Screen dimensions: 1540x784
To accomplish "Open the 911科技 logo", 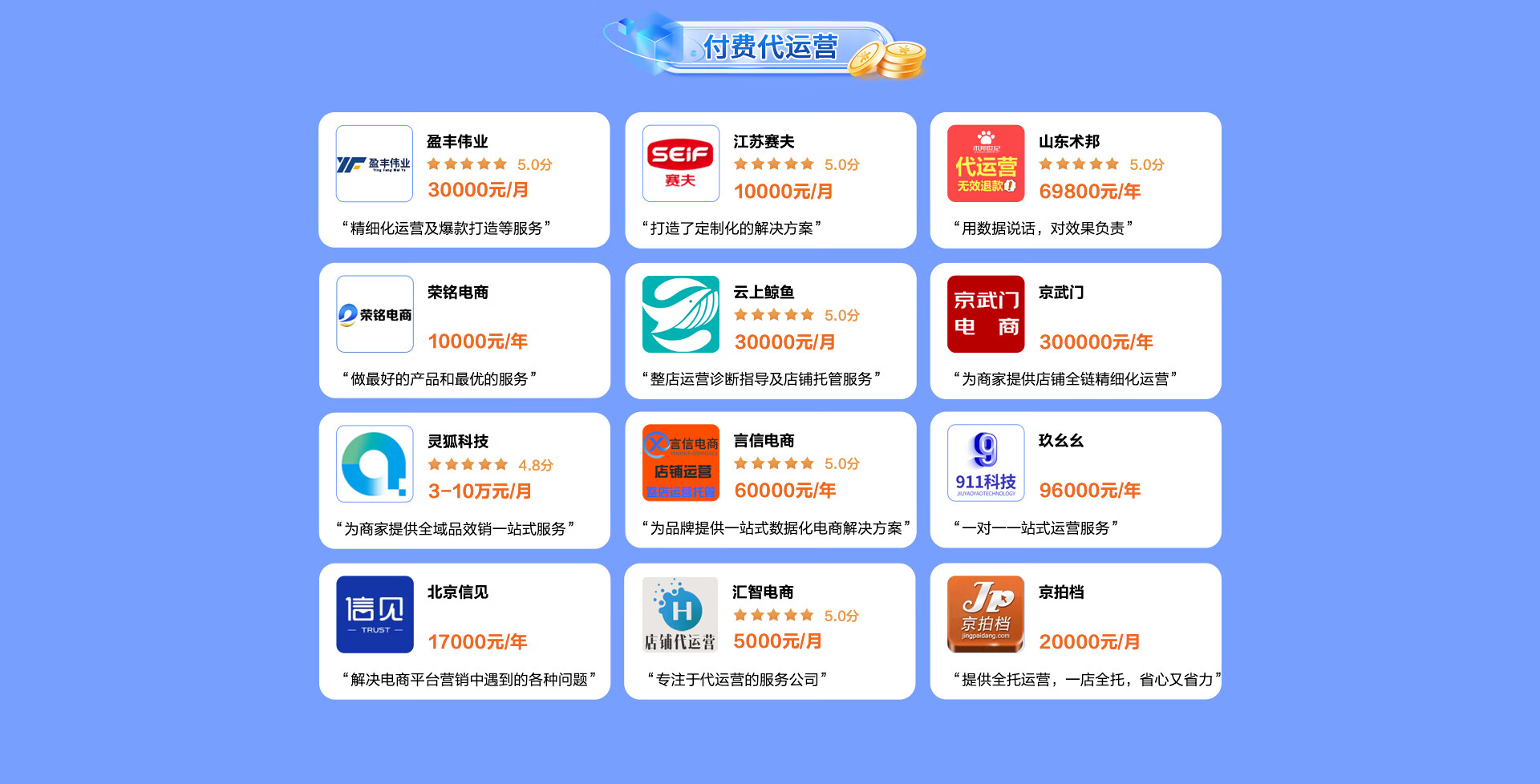I will [x=986, y=463].
